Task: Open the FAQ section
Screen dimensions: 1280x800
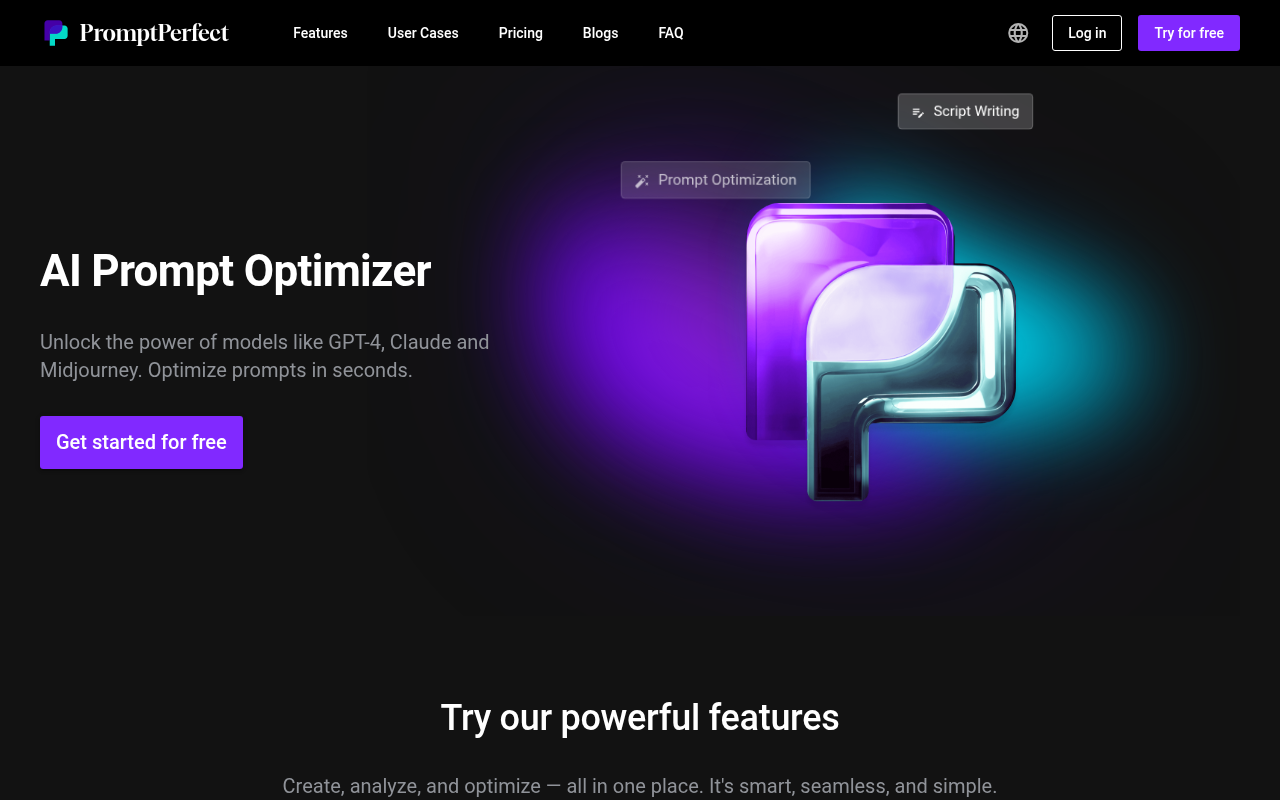Action: pyautogui.click(x=670, y=33)
